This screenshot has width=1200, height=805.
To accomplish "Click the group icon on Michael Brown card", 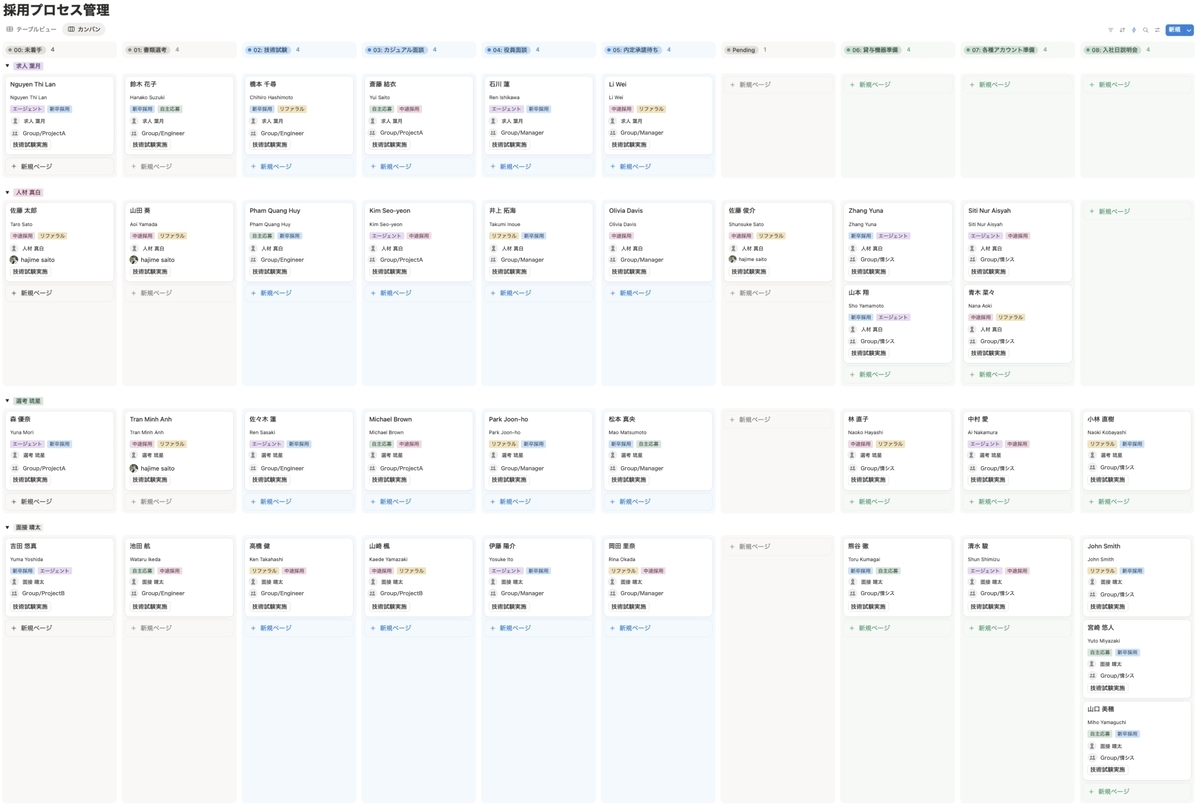I will [x=373, y=468].
